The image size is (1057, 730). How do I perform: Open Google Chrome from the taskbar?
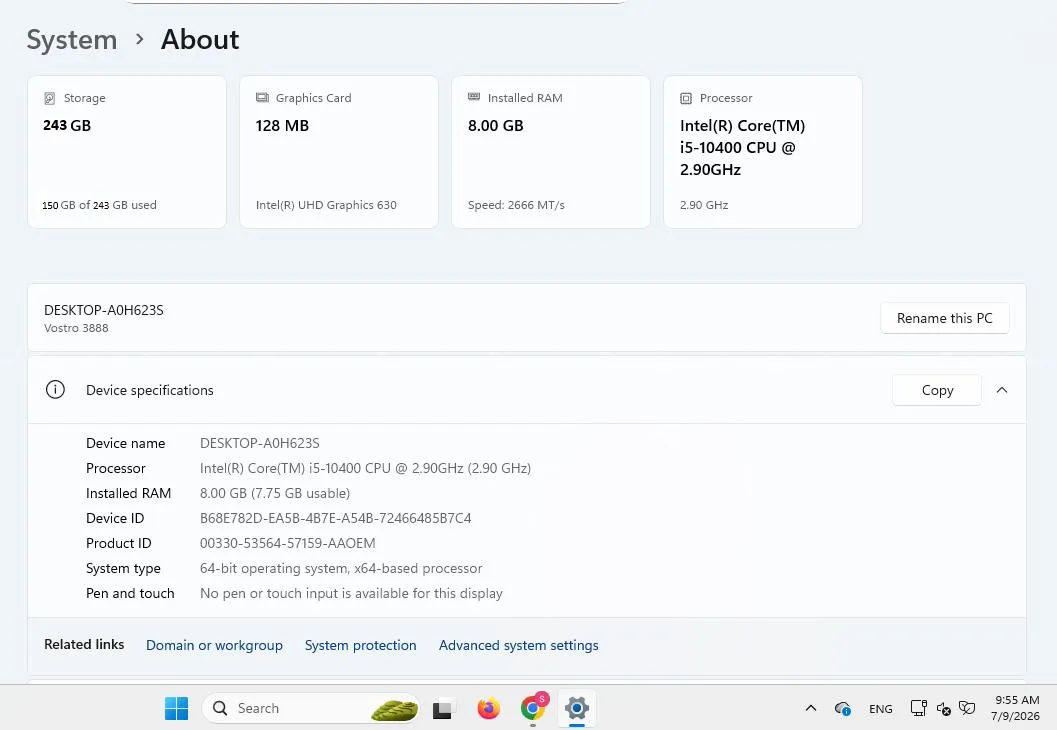533,708
